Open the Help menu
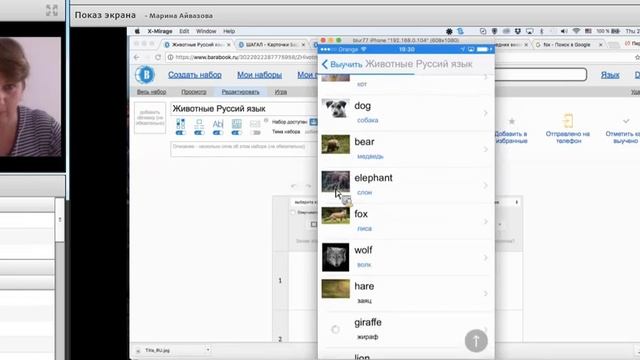 229,31
